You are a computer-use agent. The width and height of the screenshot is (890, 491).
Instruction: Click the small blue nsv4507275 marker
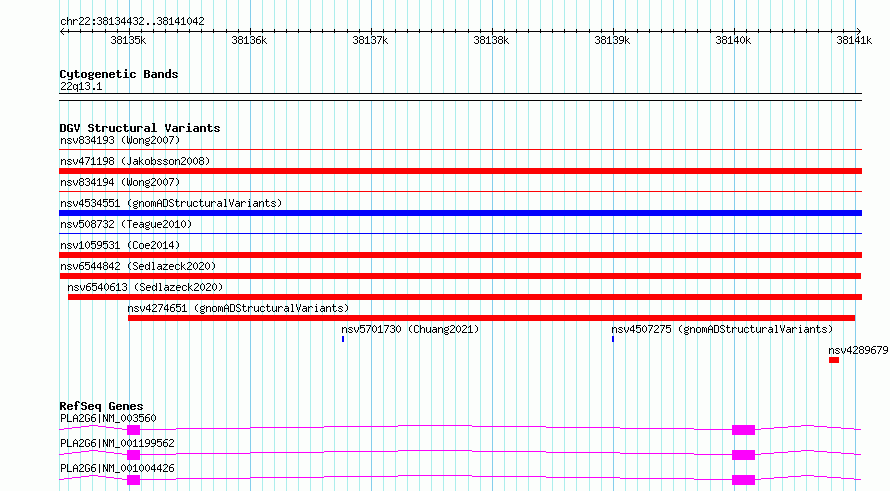point(613,339)
